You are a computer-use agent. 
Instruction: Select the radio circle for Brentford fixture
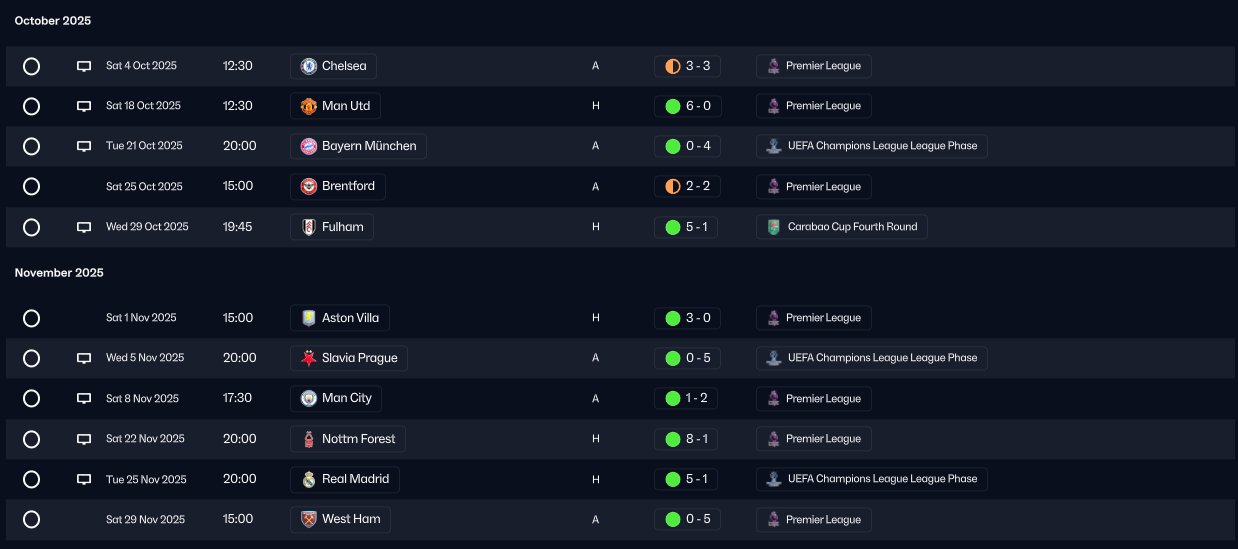[31, 187]
